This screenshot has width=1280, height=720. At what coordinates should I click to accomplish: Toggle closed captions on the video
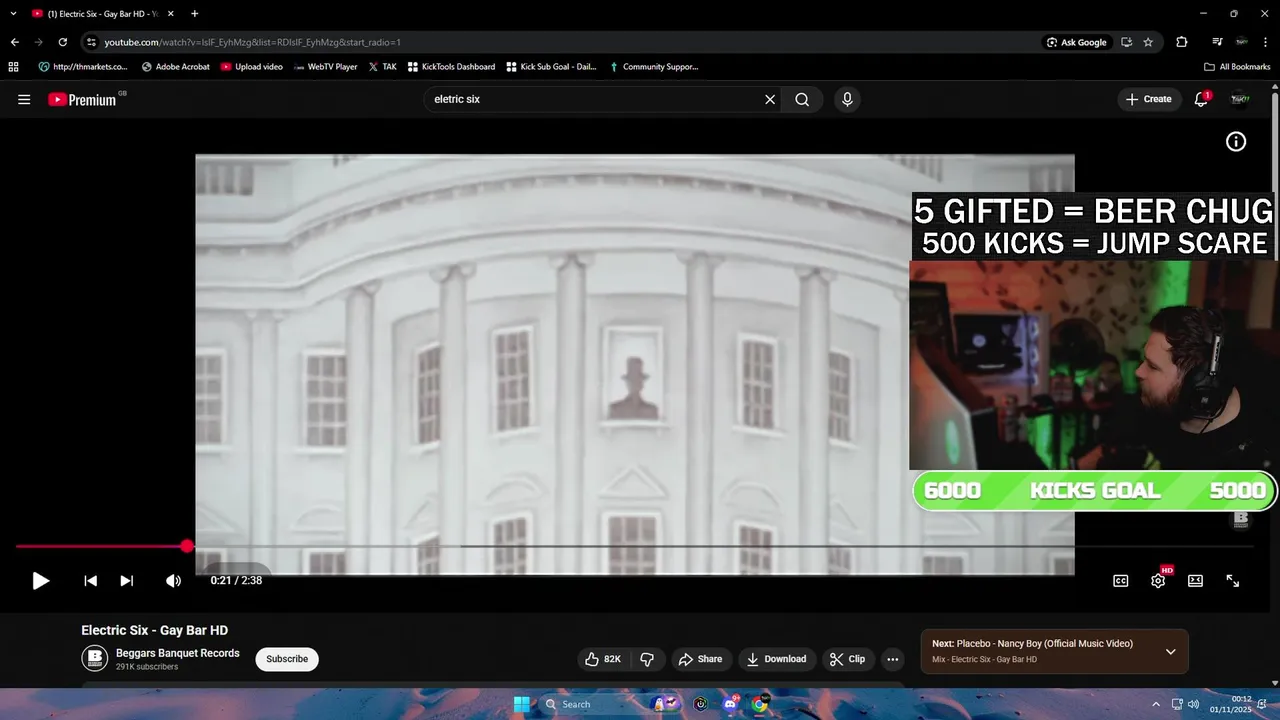pos(1121,581)
